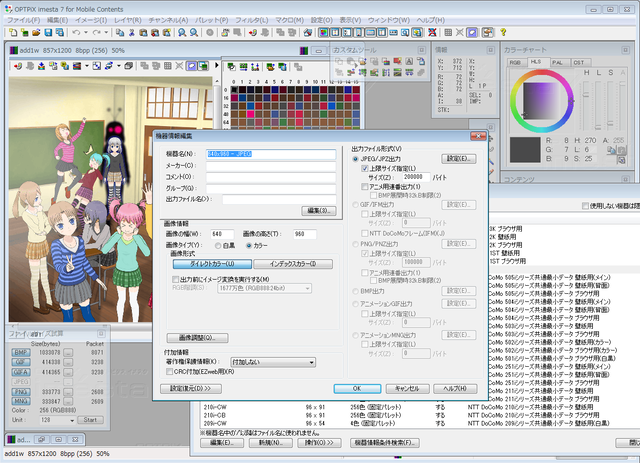This screenshot has width=640, height=463.
Task: Select the monochrome (白黒) image type radio
Action: click(x=218, y=245)
